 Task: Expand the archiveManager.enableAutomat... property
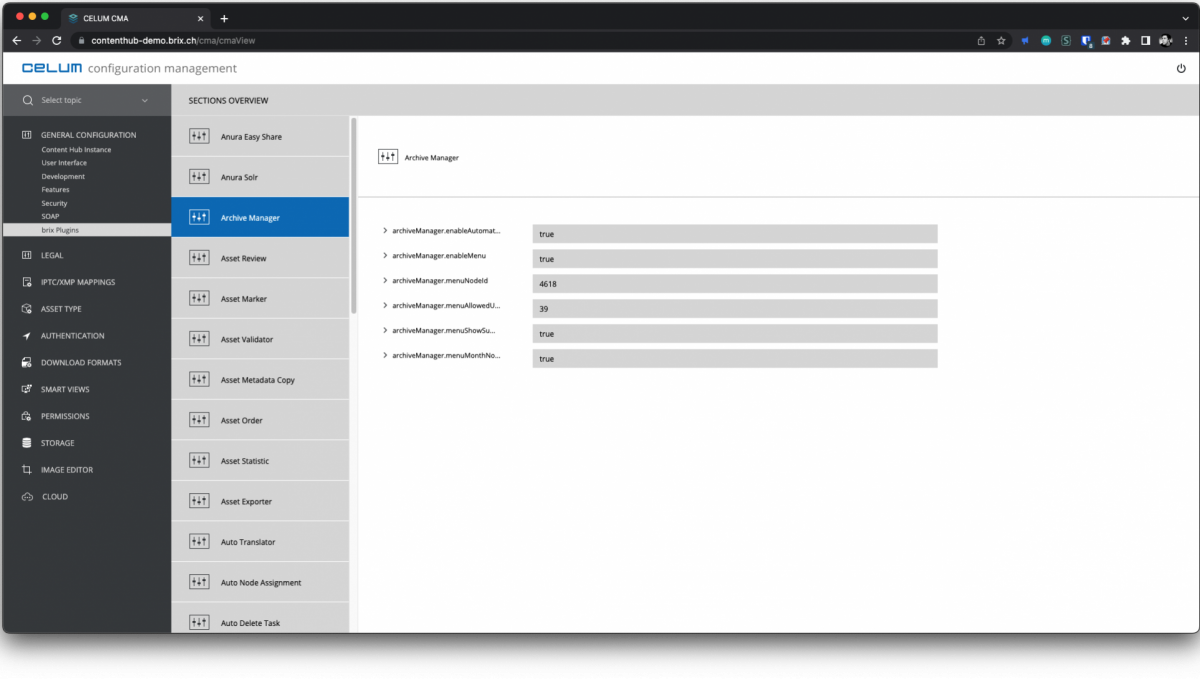385,231
